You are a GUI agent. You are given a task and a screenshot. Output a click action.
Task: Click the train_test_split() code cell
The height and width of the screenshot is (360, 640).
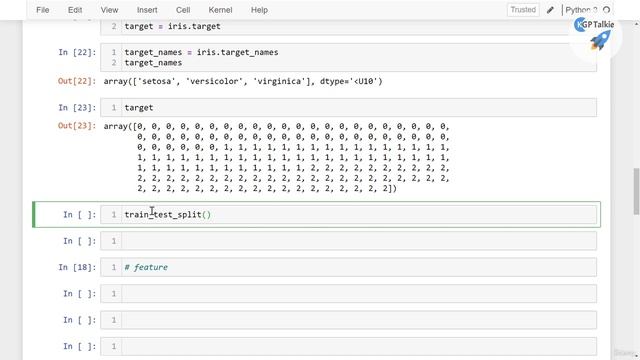(x=349, y=215)
